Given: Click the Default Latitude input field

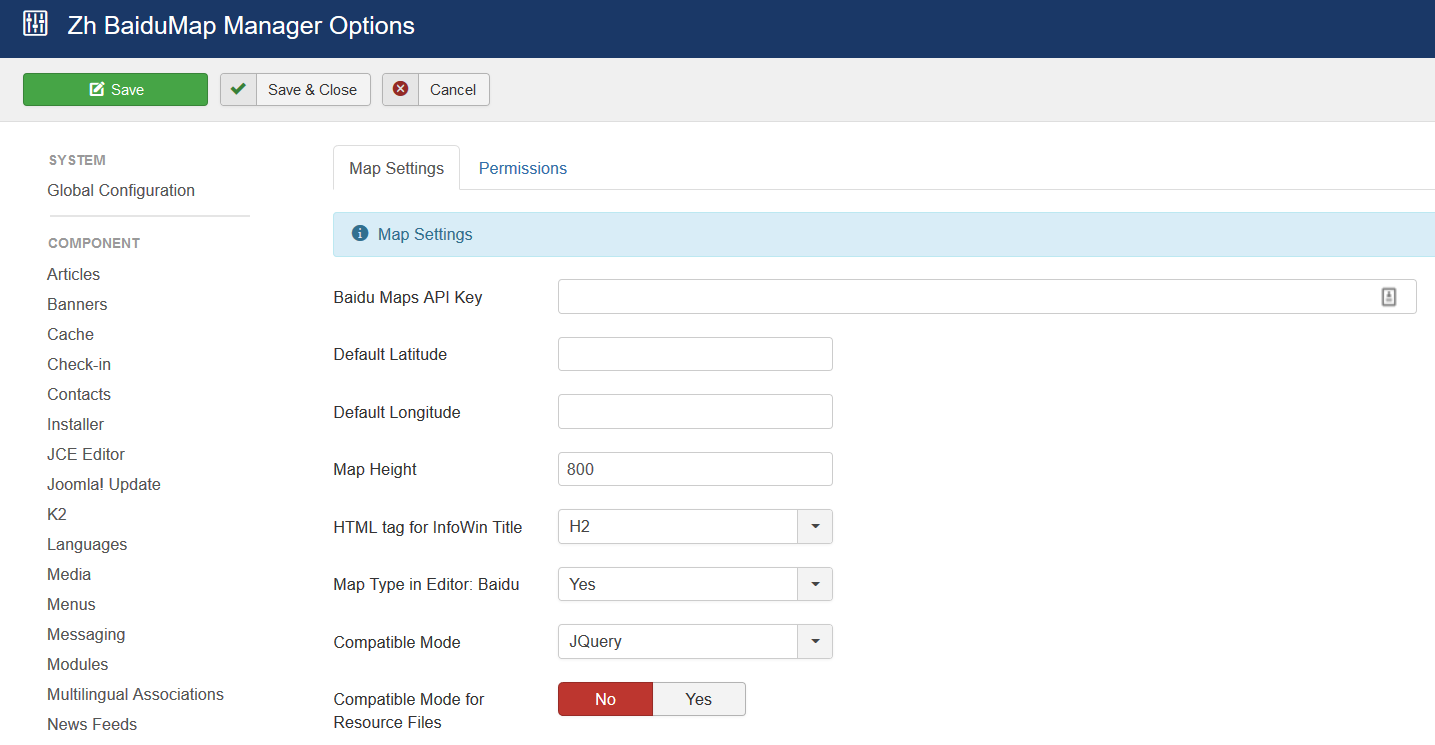Looking at the screenshot, I should tap(695, 354).
